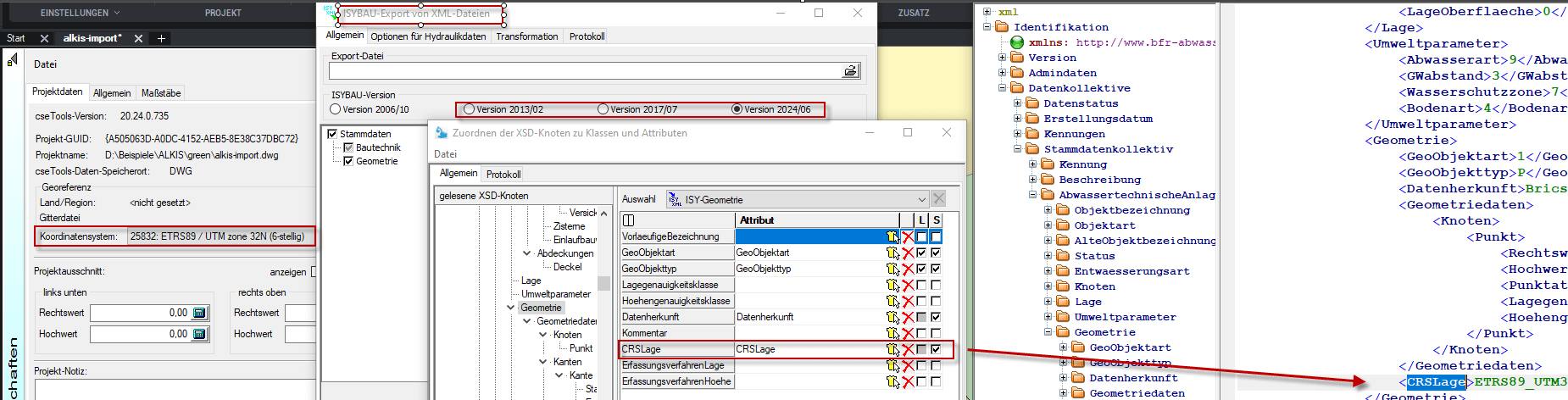Open PROJEKT ribbon menu
1568x400 pixels.
pyautogui.click(x=223, y=13)
